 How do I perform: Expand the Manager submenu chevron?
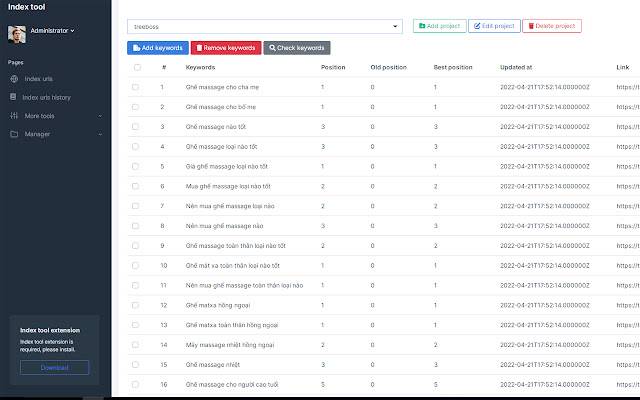pyautogui.click(x=100, y=134)
